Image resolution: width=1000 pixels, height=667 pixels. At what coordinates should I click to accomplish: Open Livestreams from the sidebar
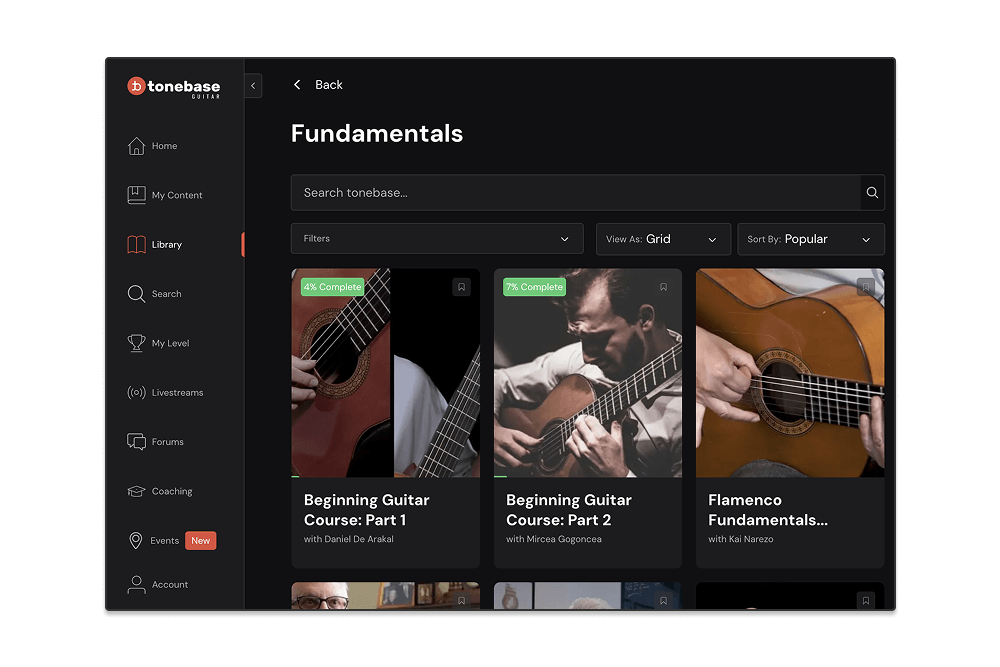tap(177, 393)
